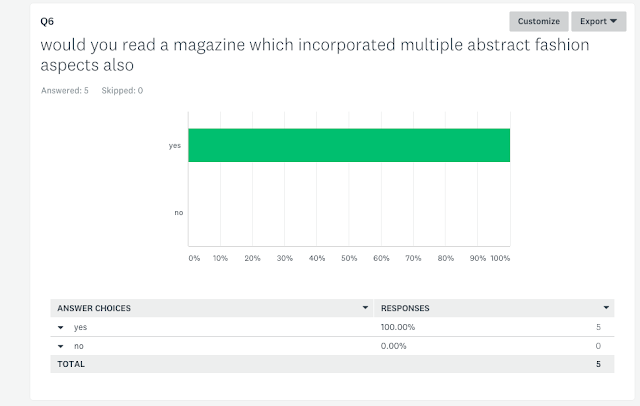
Task: Select the green yes bar in chart
Action: (x=349, y=145)
